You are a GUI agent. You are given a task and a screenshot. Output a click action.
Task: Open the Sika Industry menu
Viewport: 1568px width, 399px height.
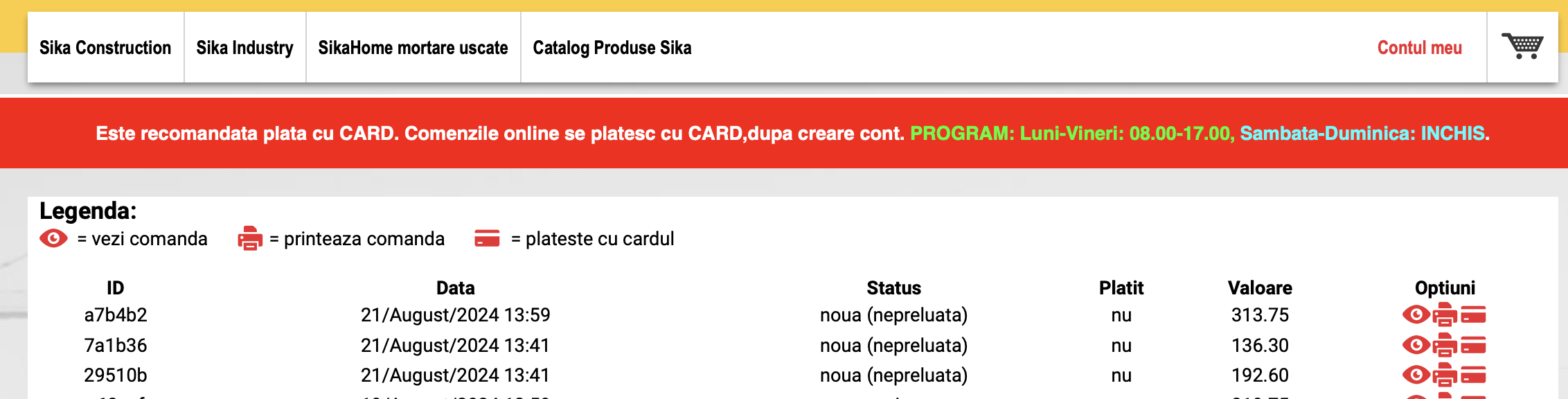click(x=244, y=48)
